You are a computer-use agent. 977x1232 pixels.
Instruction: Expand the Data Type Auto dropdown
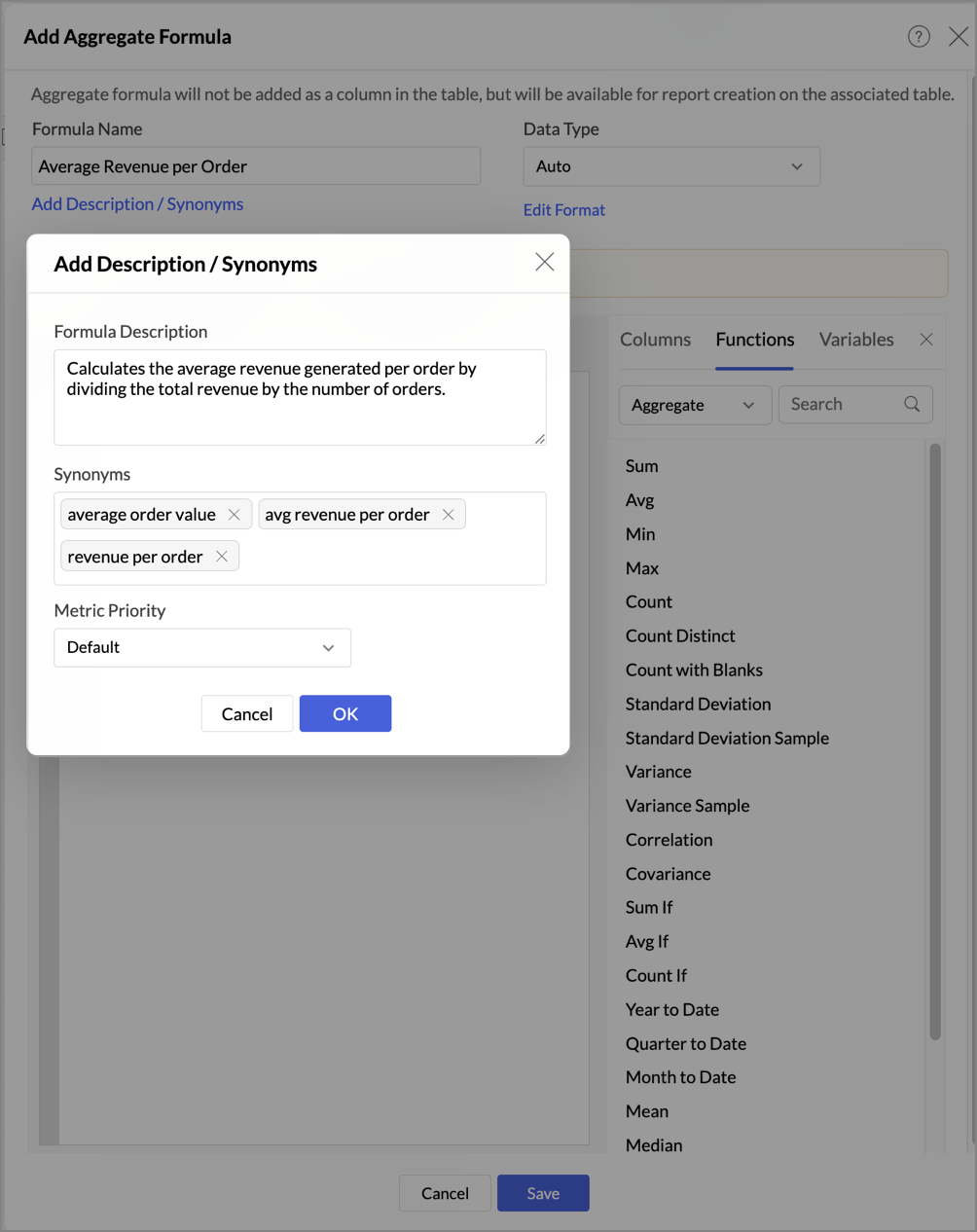[x=671, y=166]
